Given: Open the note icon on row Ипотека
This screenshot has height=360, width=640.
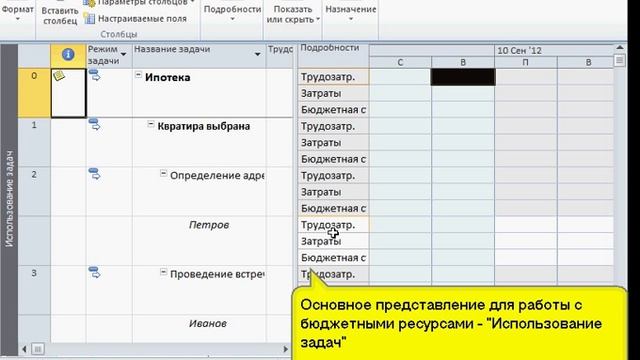Looking at the screenshot, I should 59,76.
